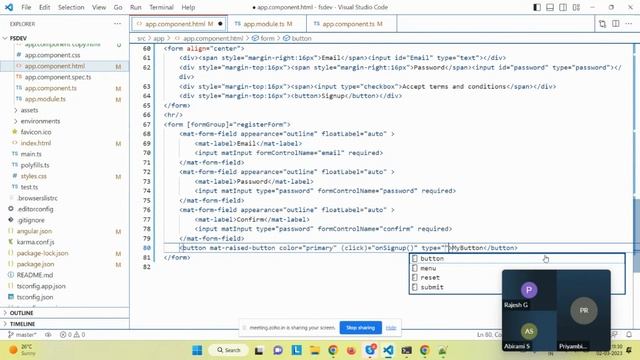
Task: Click the VS Code logo in the title bar
Action: click(9, 7)
